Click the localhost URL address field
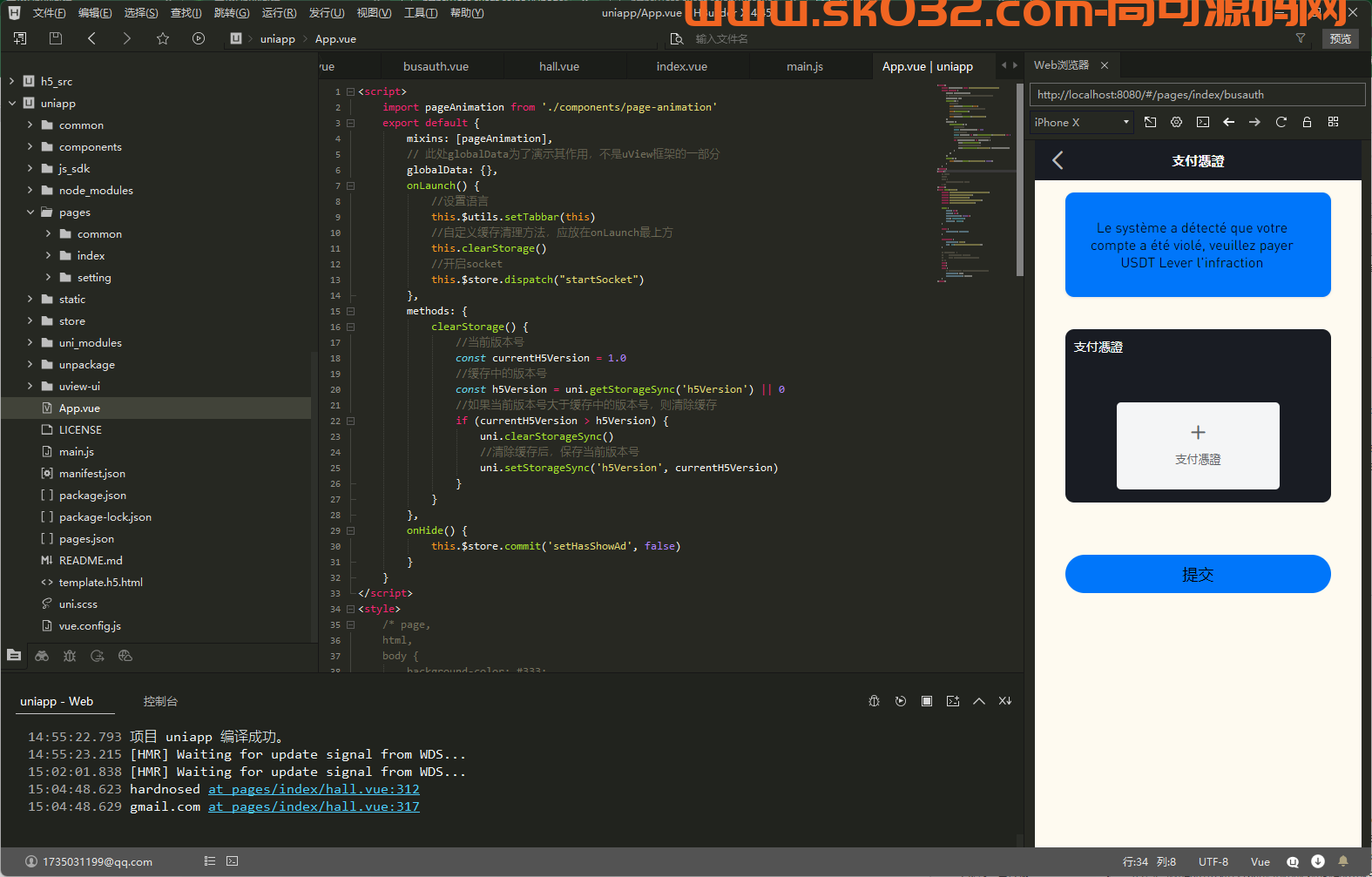 [1196, 95]
